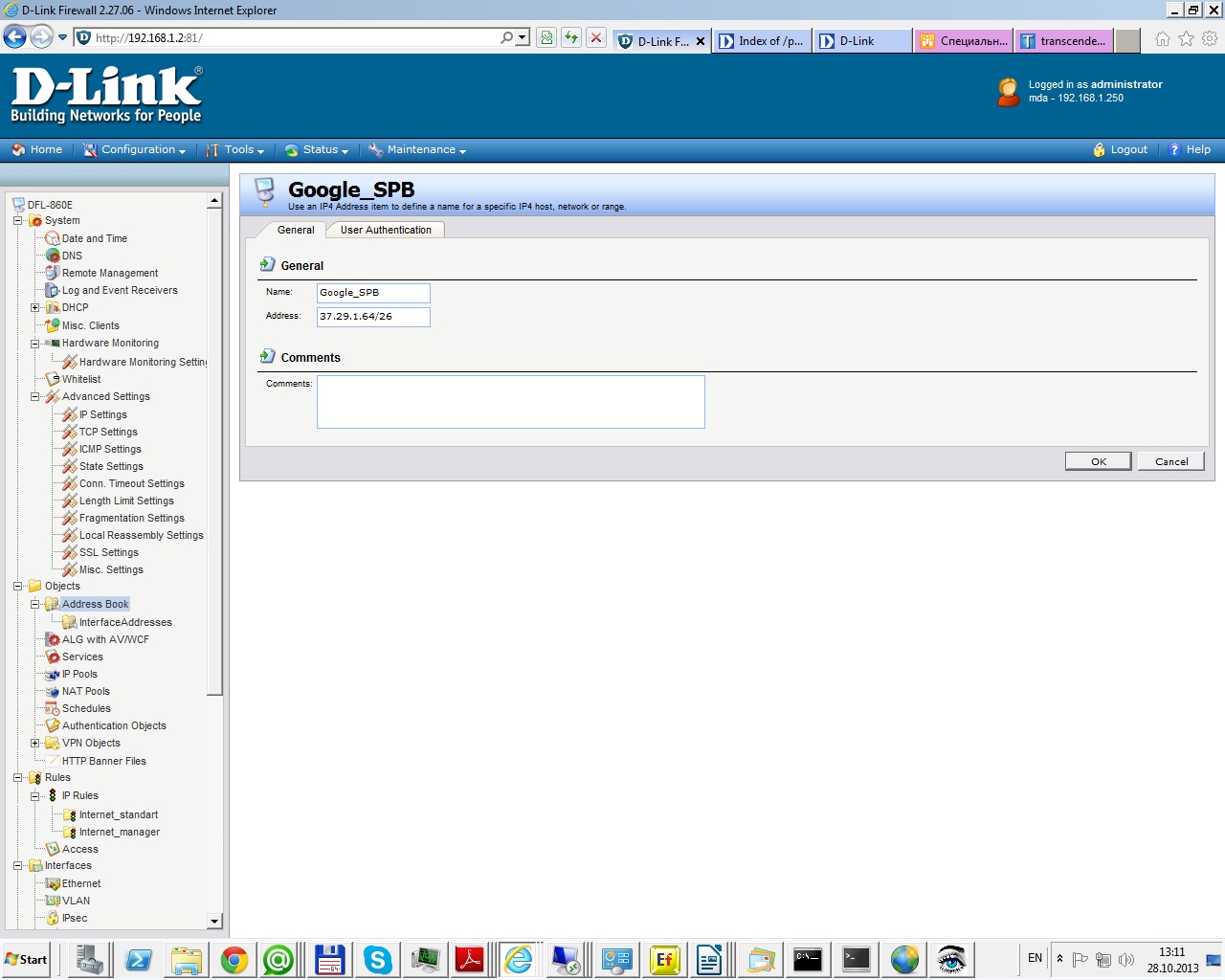This screenshot has width=1225, height=980.
Task: Collapse the Rules tree node
Action: [x=17, y=778]
